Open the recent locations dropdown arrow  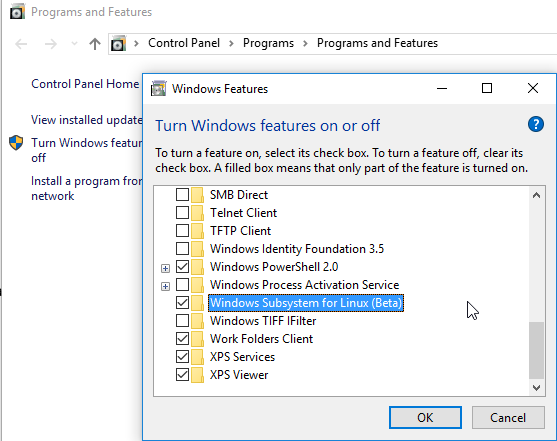[74, 44]
